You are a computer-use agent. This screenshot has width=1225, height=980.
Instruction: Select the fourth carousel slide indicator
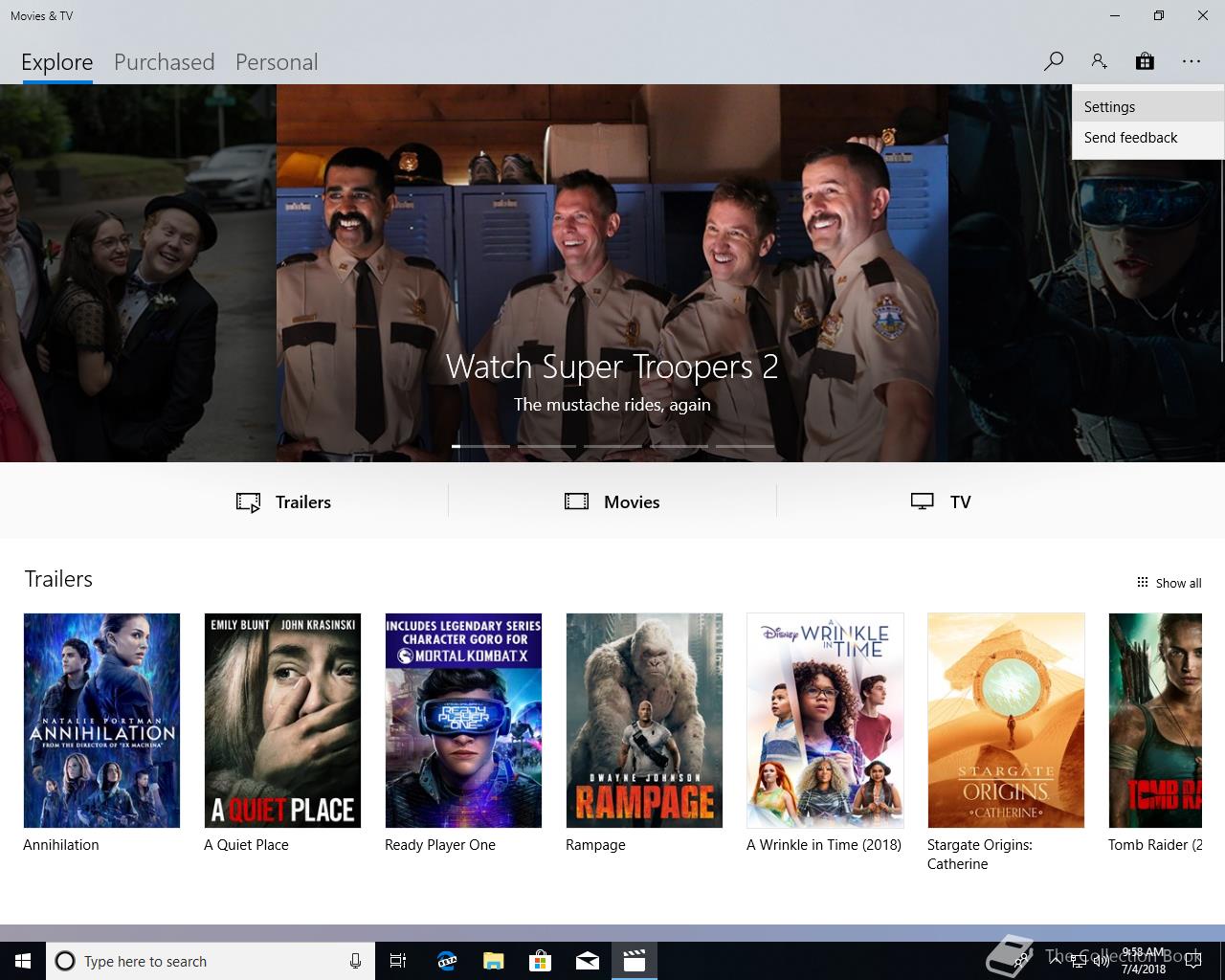[x=679, y=446]
